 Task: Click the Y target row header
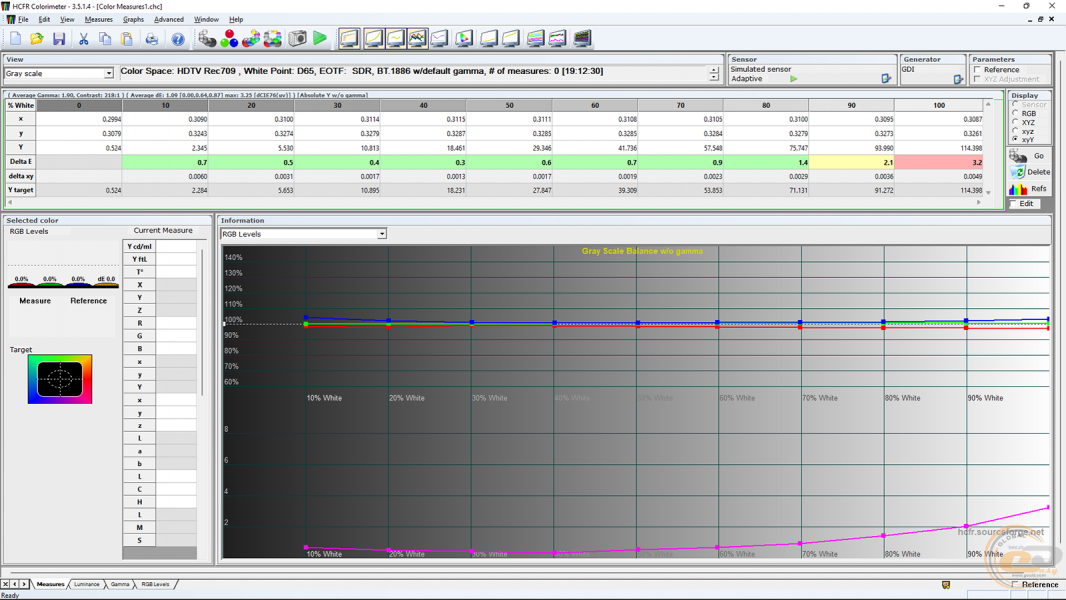20,190
